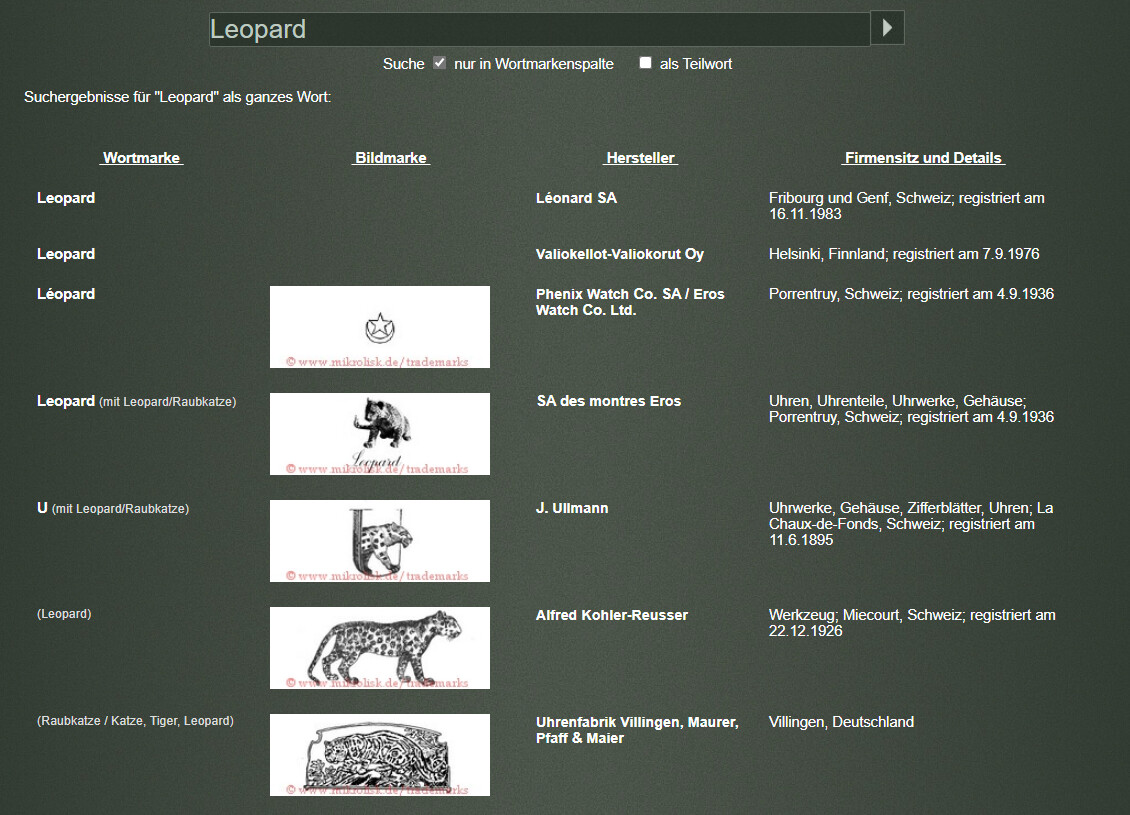
Task: Open Alfred Kohler-Reusser walking leopard image
Action: click(x=379, y=648)
